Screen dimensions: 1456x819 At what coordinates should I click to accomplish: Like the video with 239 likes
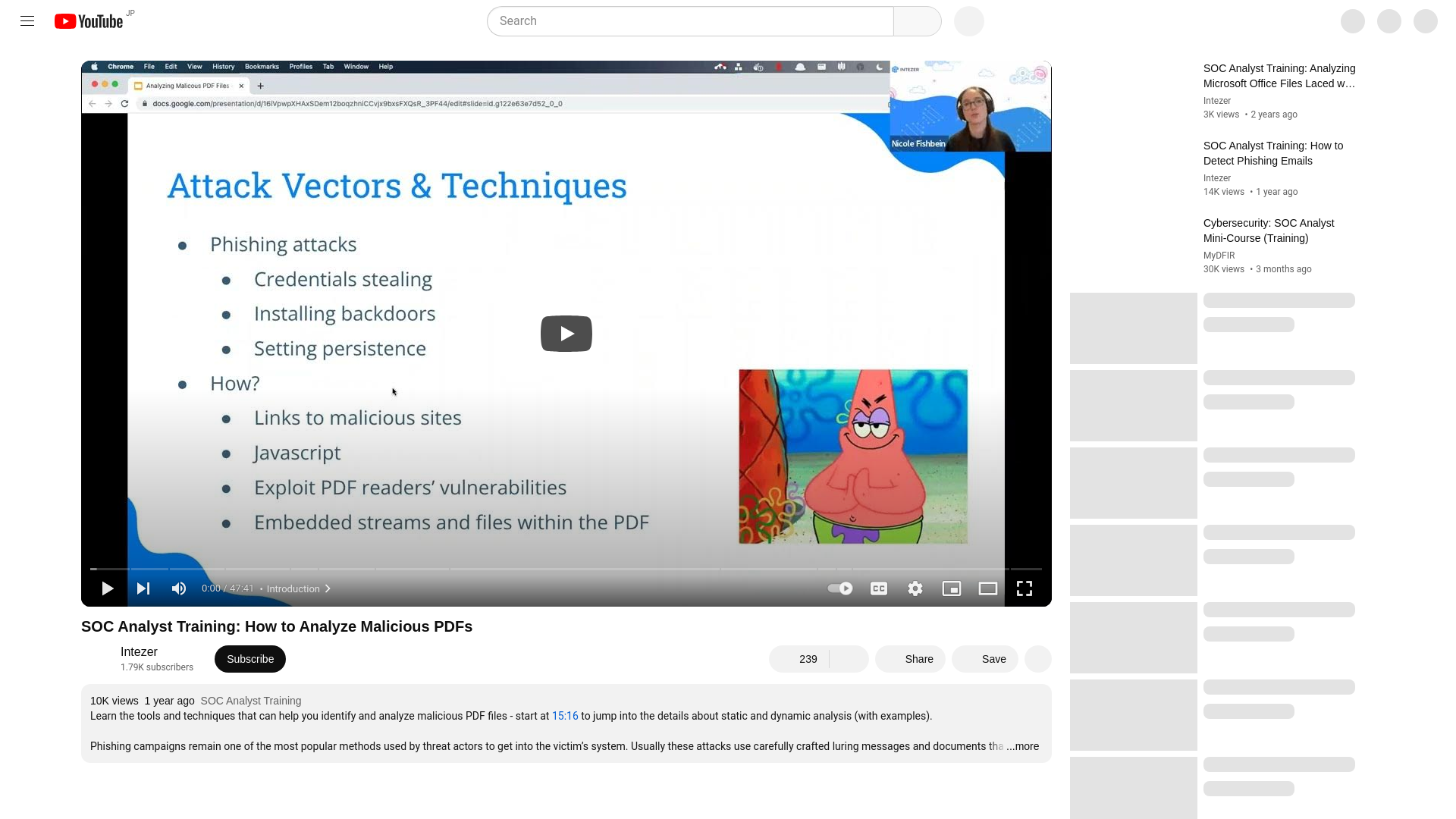pos(799,659)
